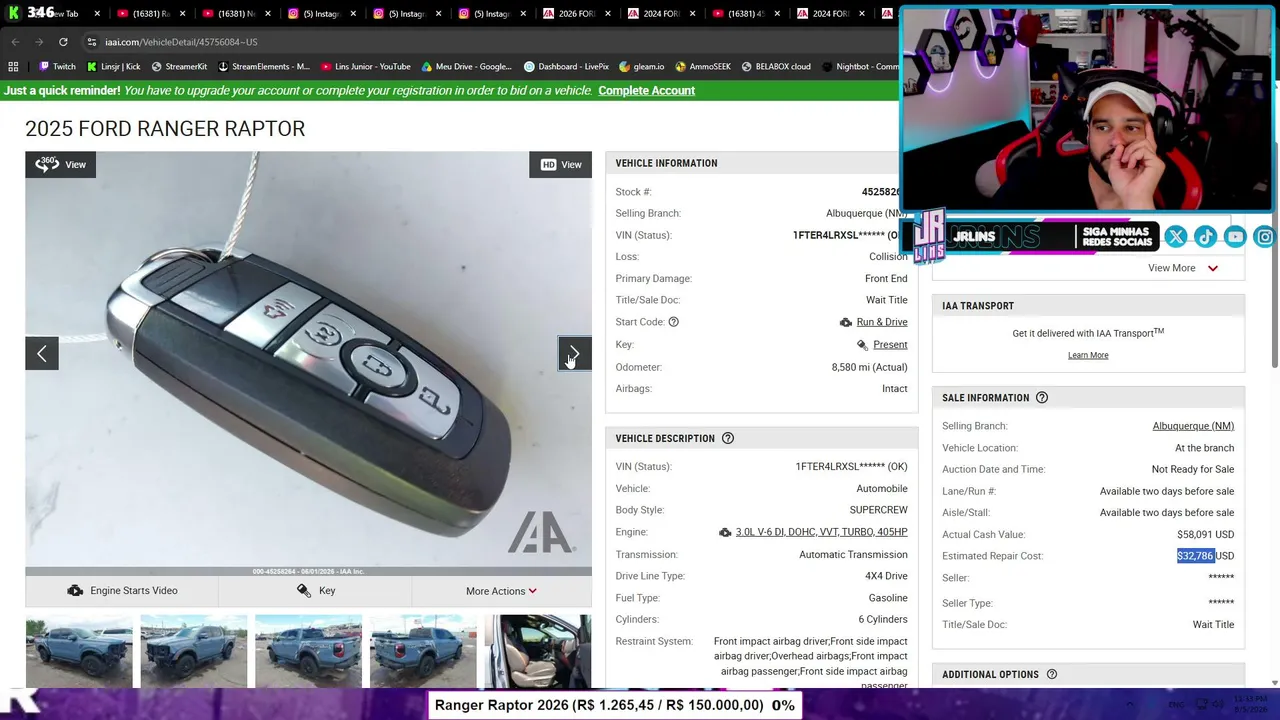This screenshot has height=720, width=1280.
Task: Click the Key "Present" link
Action: (x=890, y=345)
